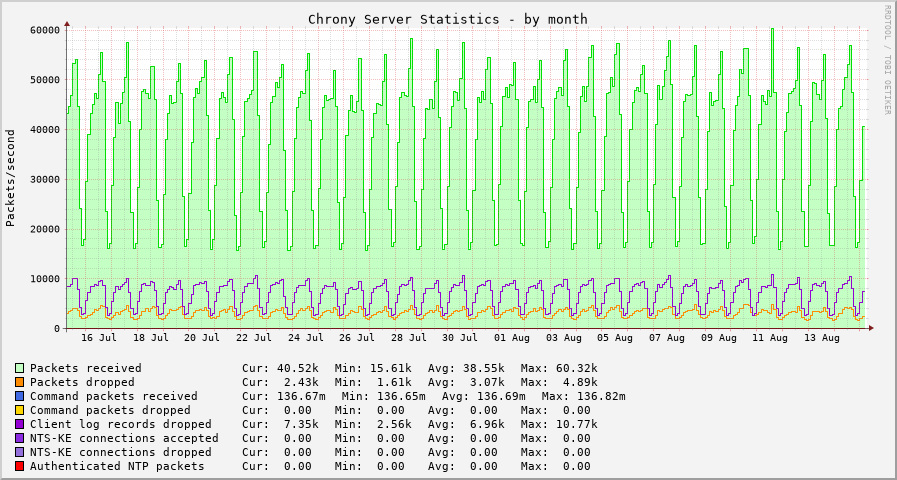Click the 'Packets/second' y-axis label
This screenshot has height=480, width=897.
pyautogui.click(x=10, y=178)
